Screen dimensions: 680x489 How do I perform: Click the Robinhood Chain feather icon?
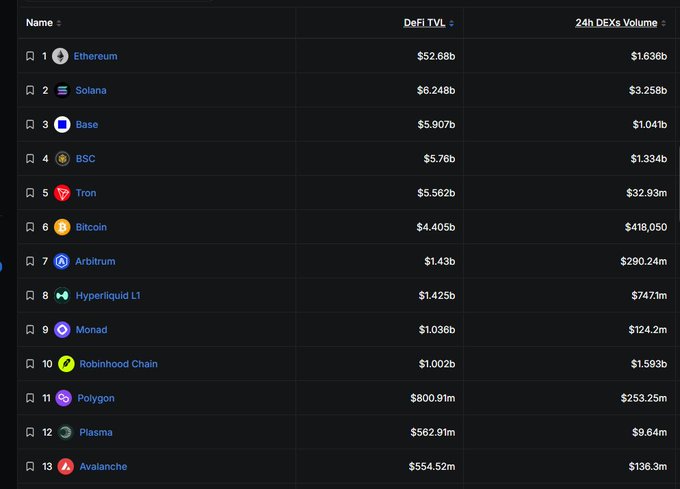coord(66,364)
